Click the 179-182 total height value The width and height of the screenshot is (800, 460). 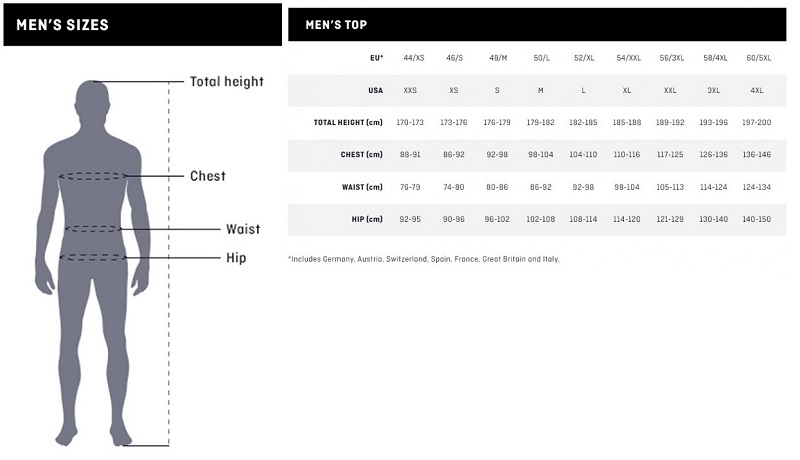pyautogui.click(x=540, y=122)
